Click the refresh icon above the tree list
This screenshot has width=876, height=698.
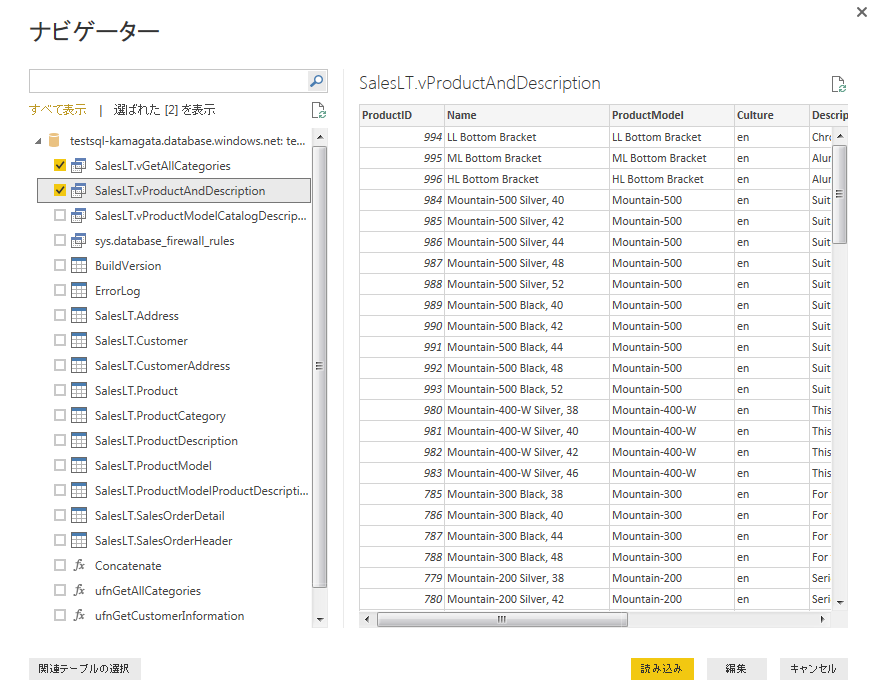pyautogui.click(x=318, y=110)
